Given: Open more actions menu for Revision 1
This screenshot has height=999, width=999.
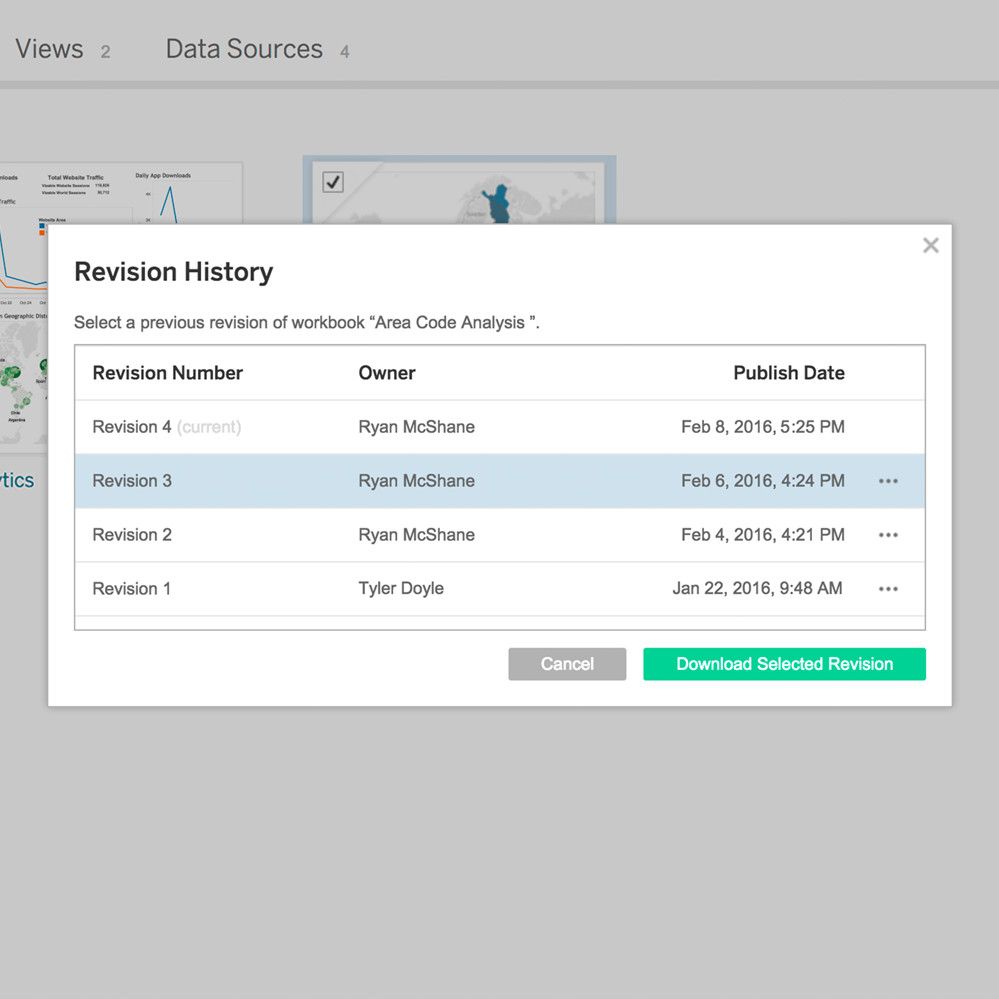Looking at the screenshot, I should pos(888,589).
